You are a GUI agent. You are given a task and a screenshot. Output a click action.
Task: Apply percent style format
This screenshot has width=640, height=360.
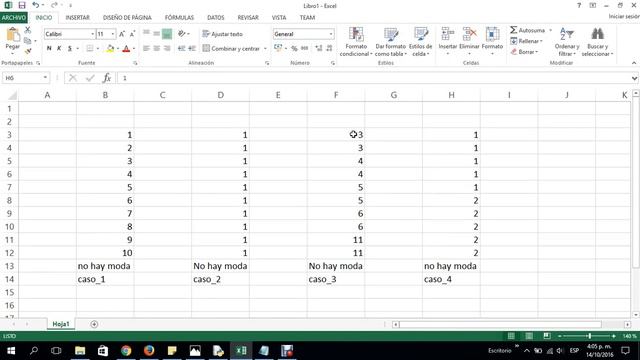(294, 49)
